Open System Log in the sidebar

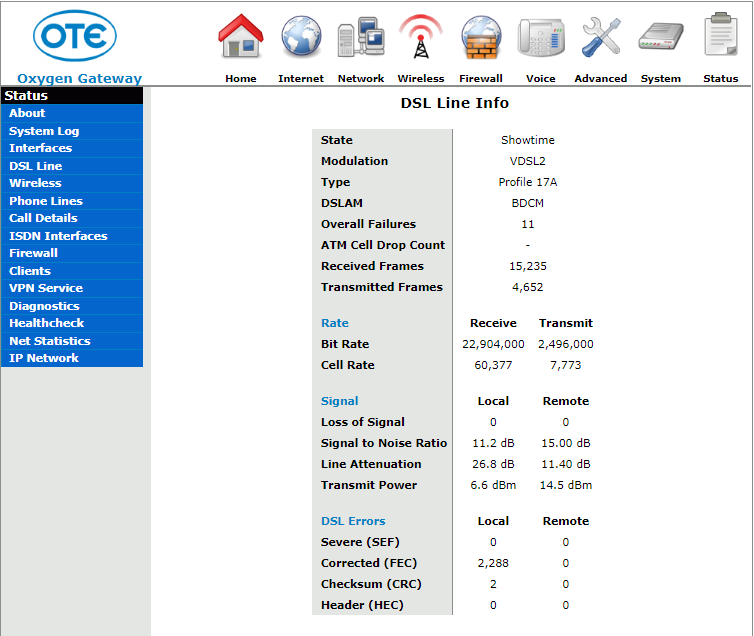(x=72, y=131)
